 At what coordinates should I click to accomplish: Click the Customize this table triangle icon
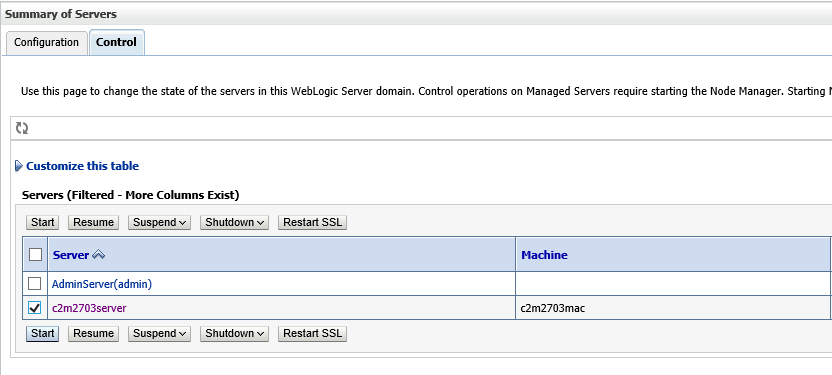19,166
